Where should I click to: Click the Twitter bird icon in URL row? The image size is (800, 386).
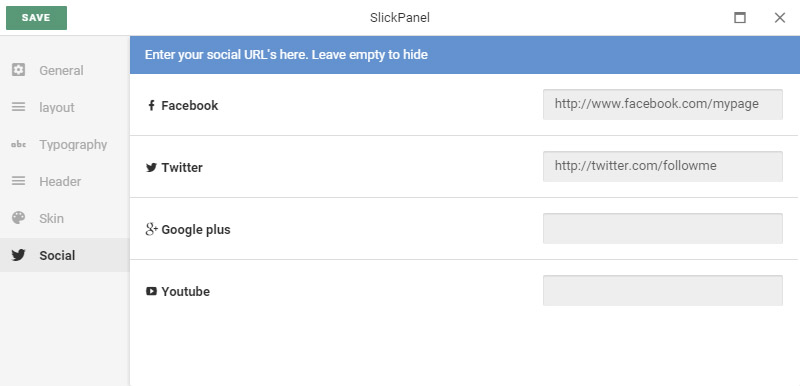click(151, 167)
